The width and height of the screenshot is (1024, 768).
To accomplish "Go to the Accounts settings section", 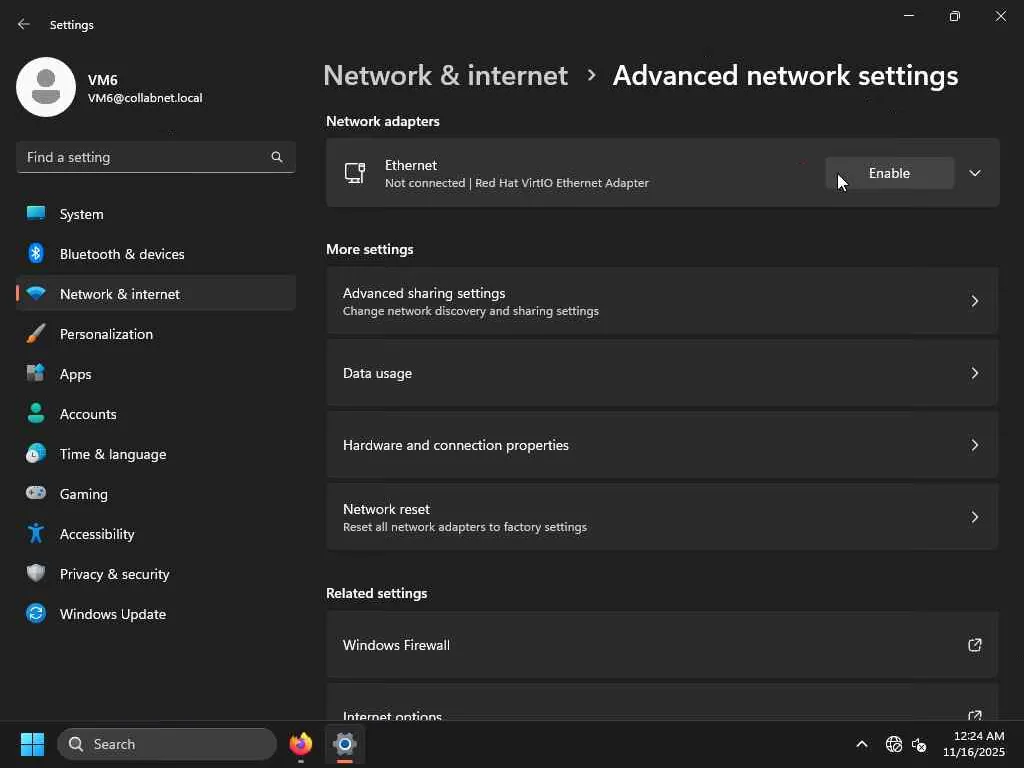I will (88, 414).
